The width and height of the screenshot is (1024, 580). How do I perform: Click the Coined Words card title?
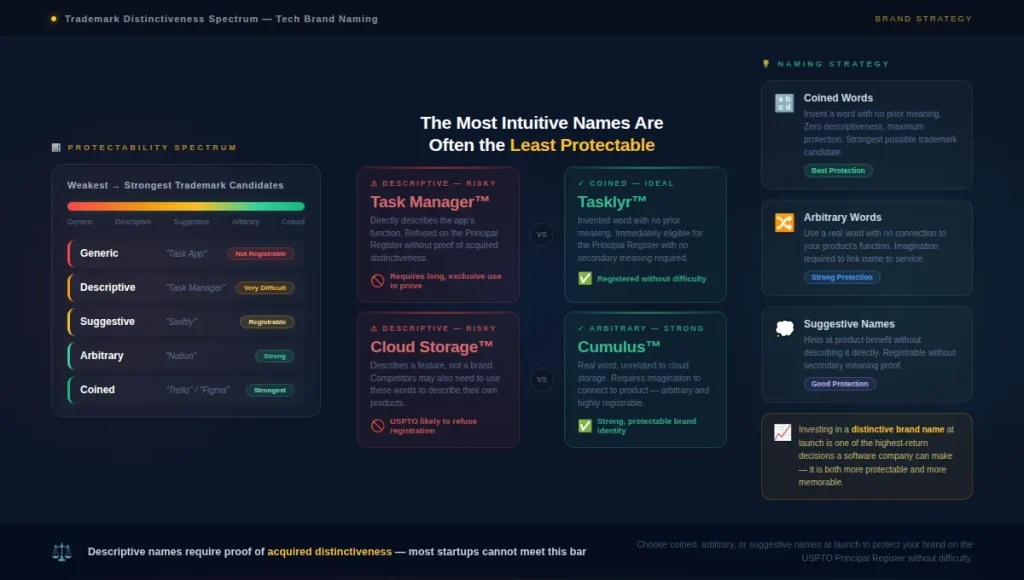coord(838,98)
